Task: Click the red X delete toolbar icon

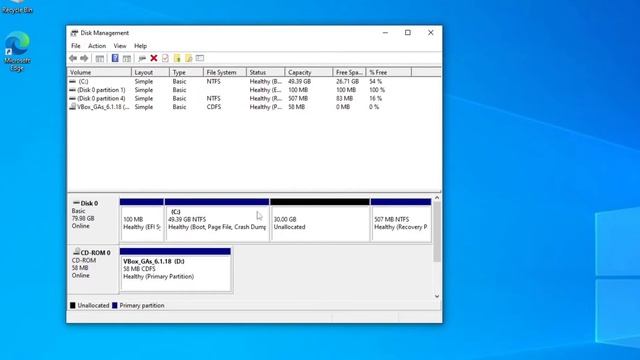Action: point(154,58)
